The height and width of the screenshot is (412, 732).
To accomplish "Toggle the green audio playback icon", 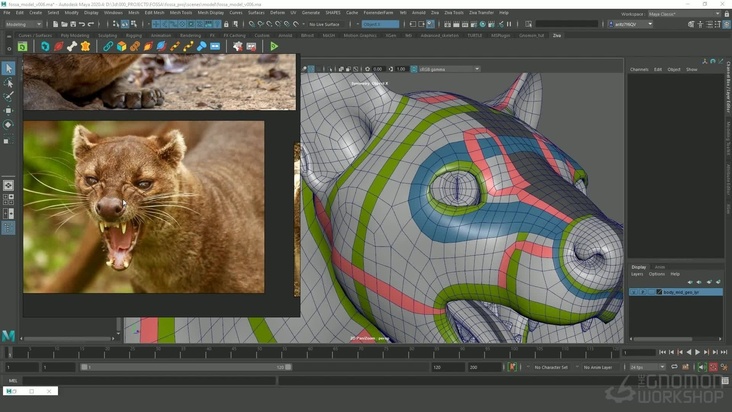I will click(x=702, y=367).
